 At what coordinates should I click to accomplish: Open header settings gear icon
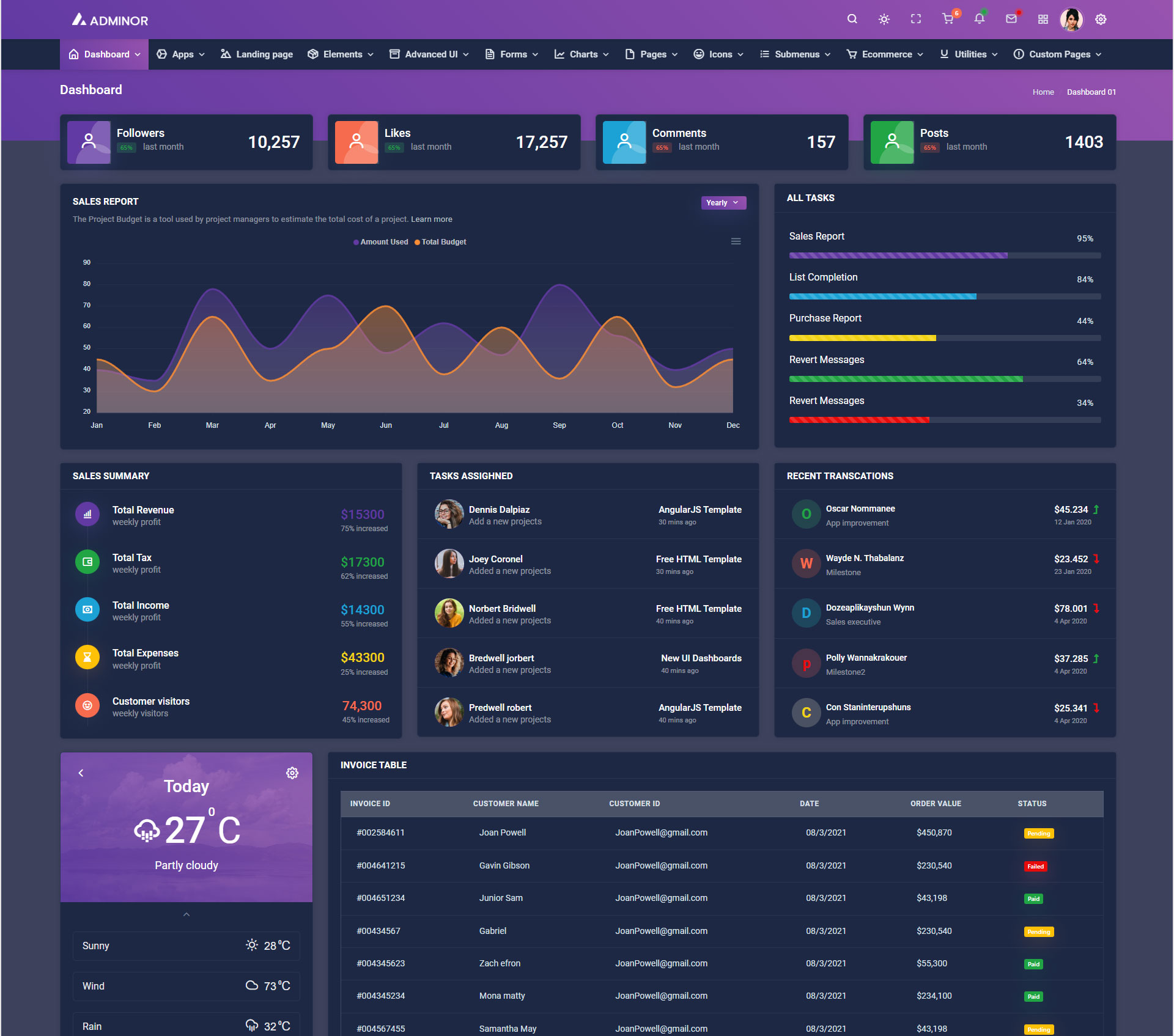tap(1101, 20)
